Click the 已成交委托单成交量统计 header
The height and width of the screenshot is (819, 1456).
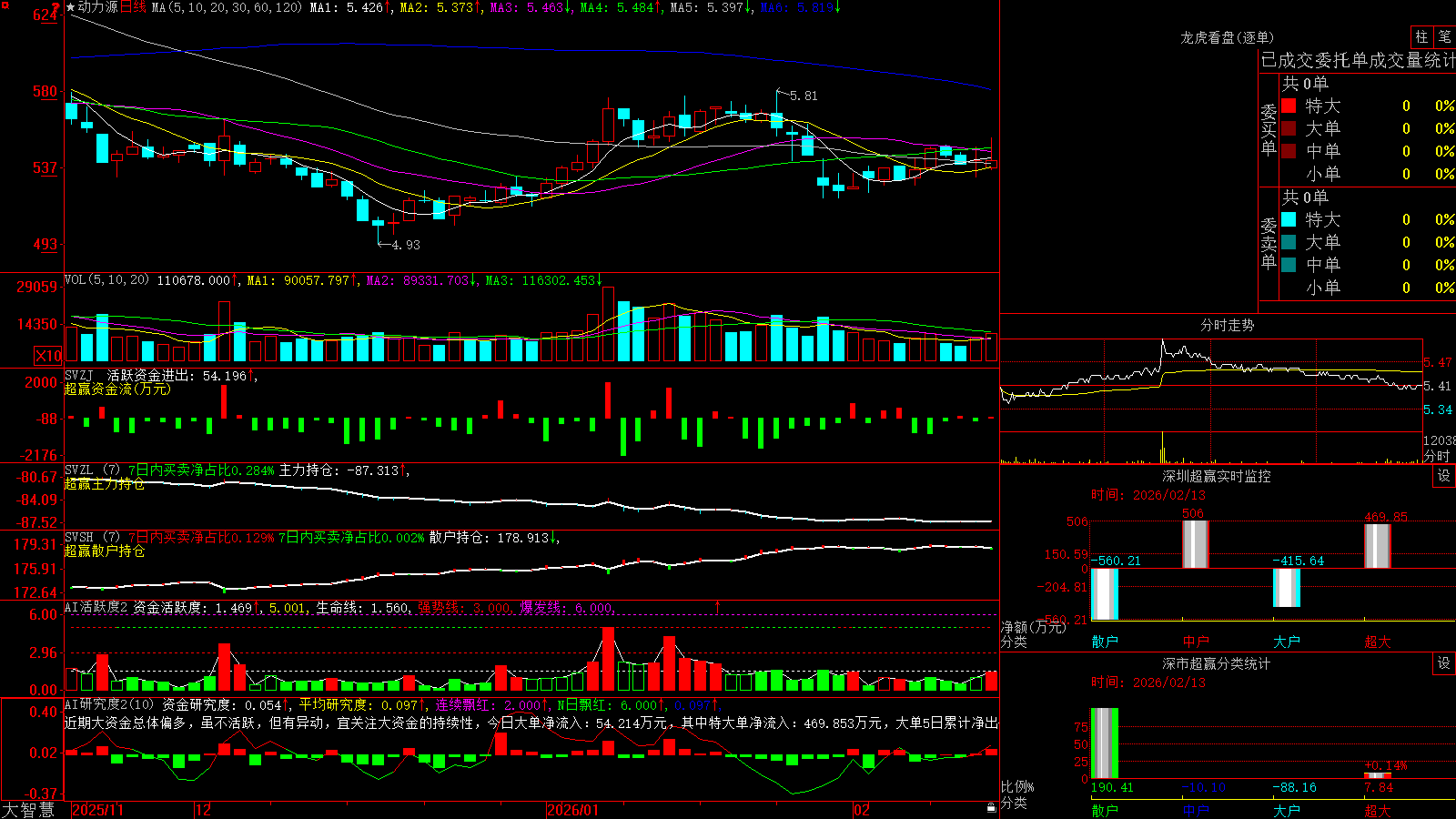[x=1358, y=60]
